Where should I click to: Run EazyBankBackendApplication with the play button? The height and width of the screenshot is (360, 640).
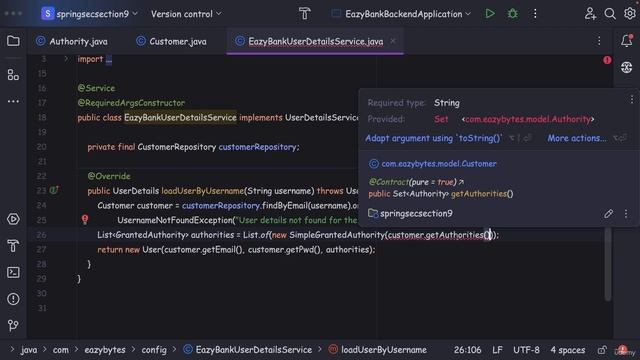(x=490, y=14)
